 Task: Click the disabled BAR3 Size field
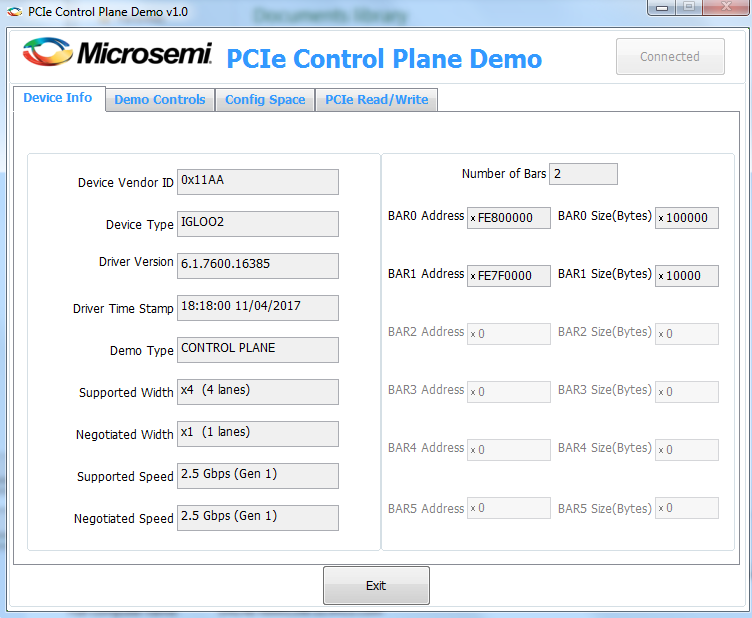[687, 392]
